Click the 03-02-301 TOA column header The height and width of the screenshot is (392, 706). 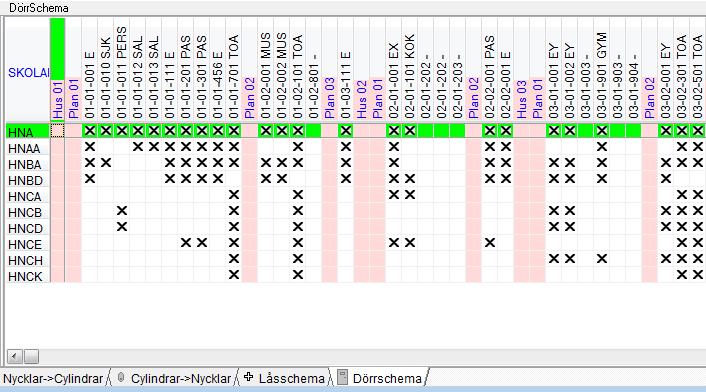(x=682, y=77)
